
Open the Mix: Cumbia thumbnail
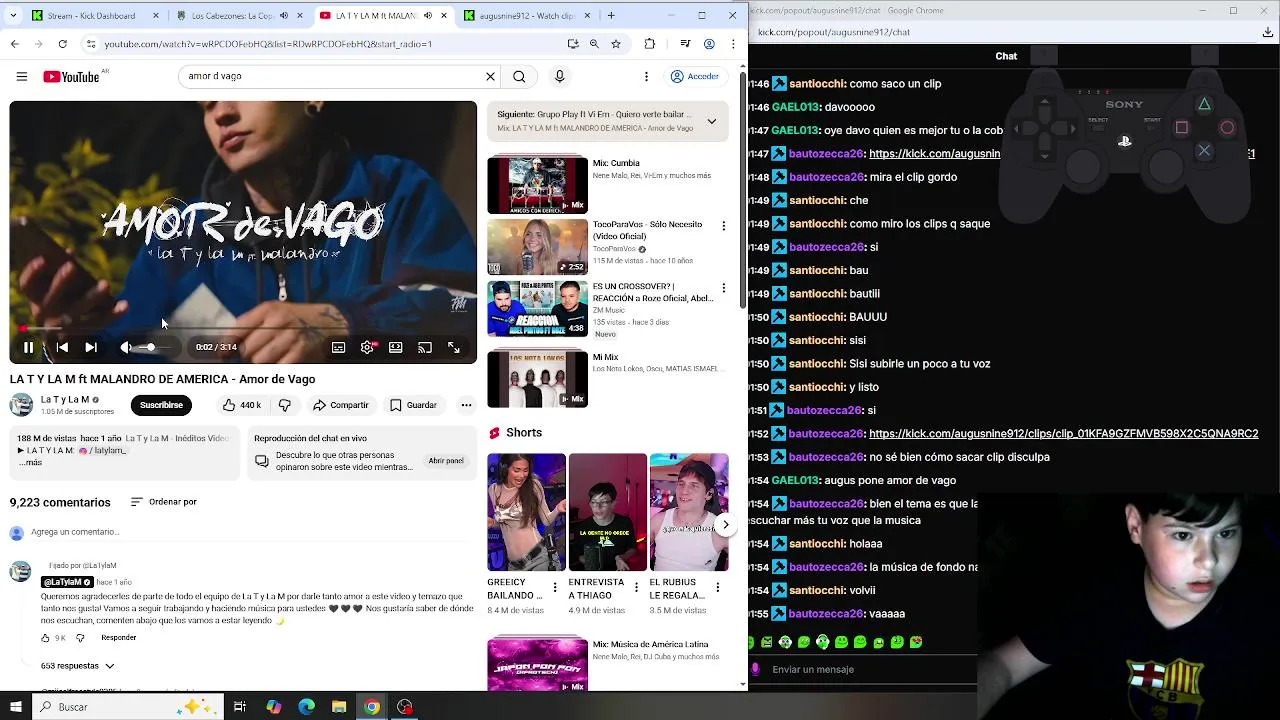coord(537,185)
